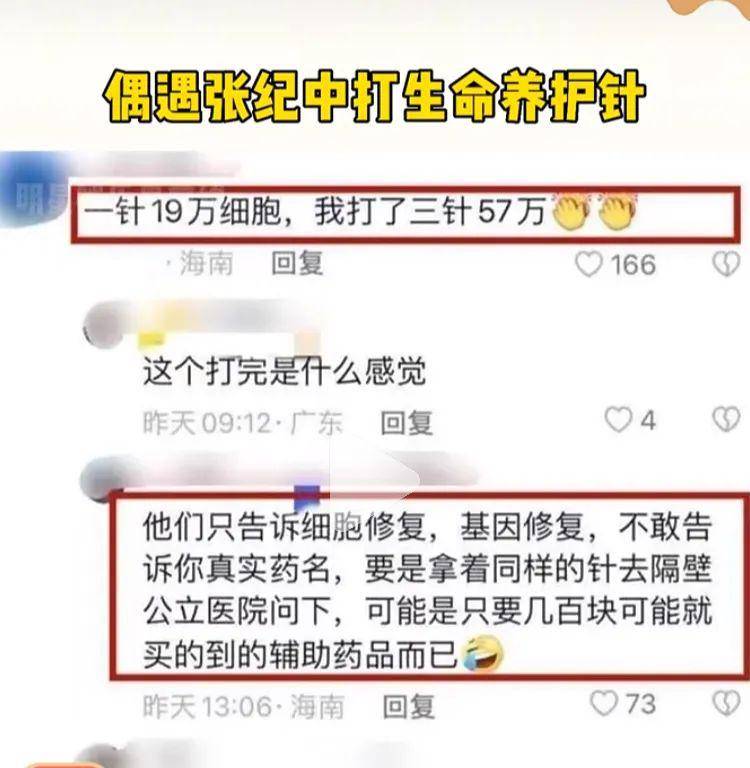Image resolution: width=750 pixels, height=768 pixels.
Task: Select the comment about 细胞修复 基因修复
Action: tap(427, 591)
